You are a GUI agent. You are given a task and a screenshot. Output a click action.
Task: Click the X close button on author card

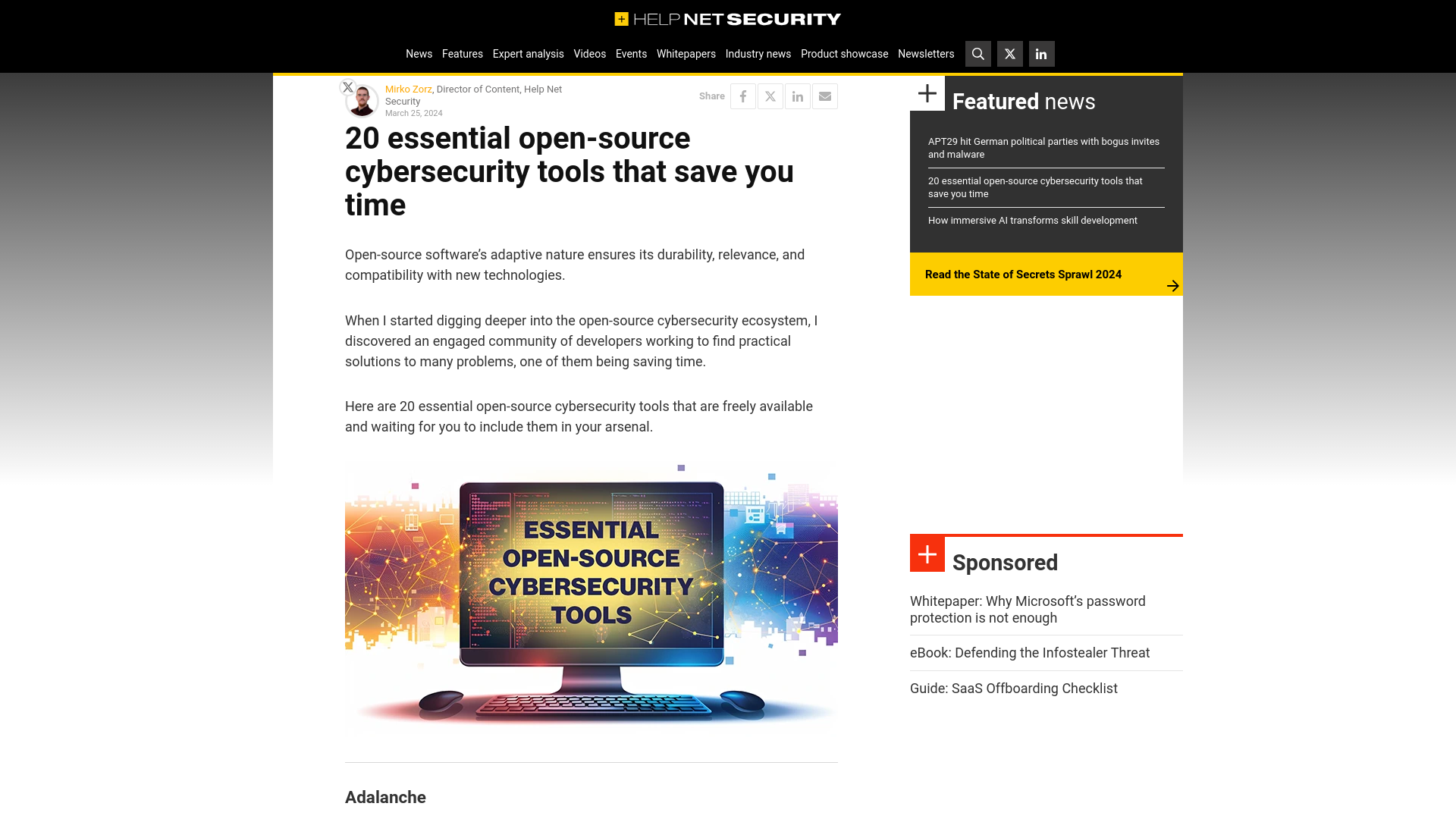point(348,87)
